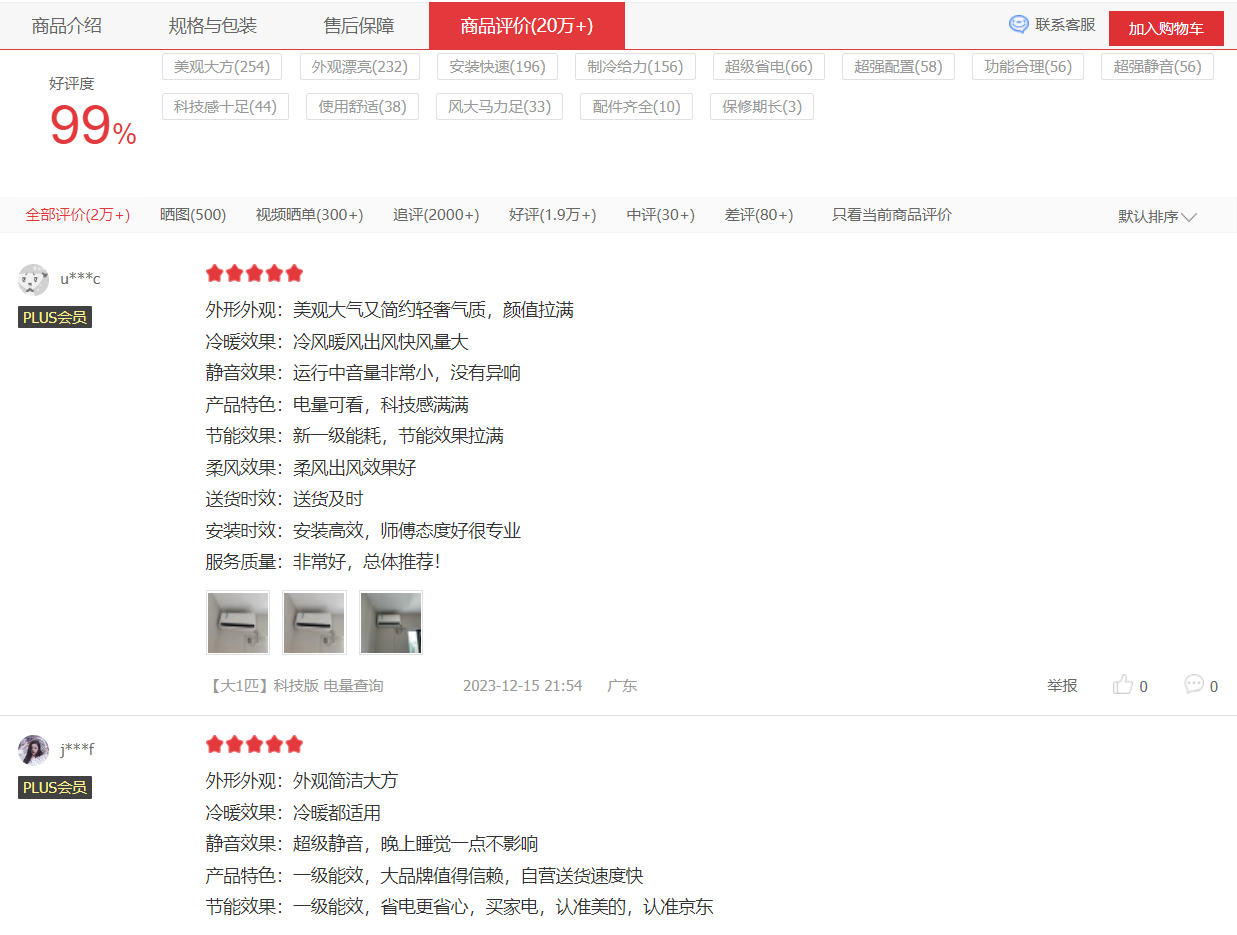
Task: Select the 超强配置(58) tag
Action: point(898,67)
